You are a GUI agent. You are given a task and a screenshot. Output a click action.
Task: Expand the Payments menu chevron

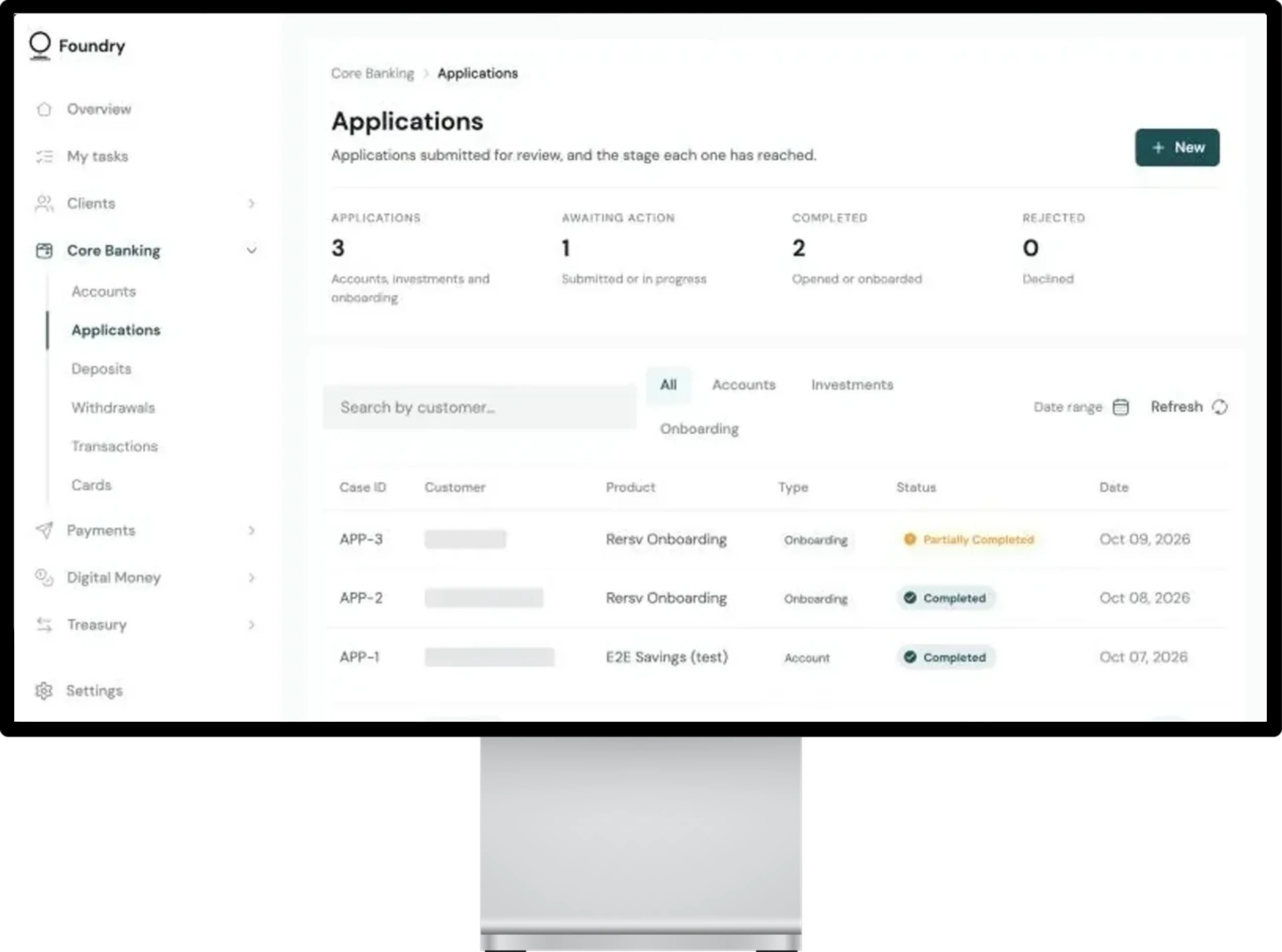[251, 530]
